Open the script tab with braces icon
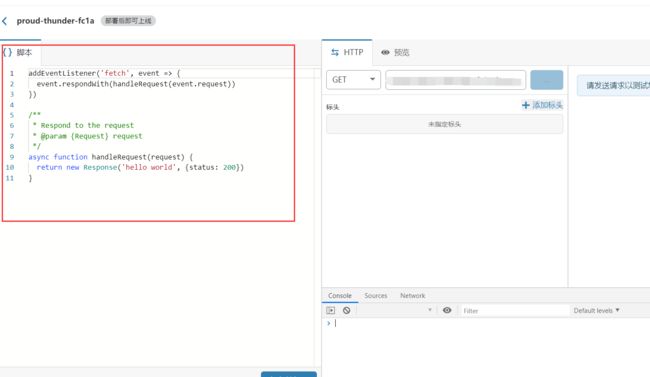The image size is (650, 377). 18,52
